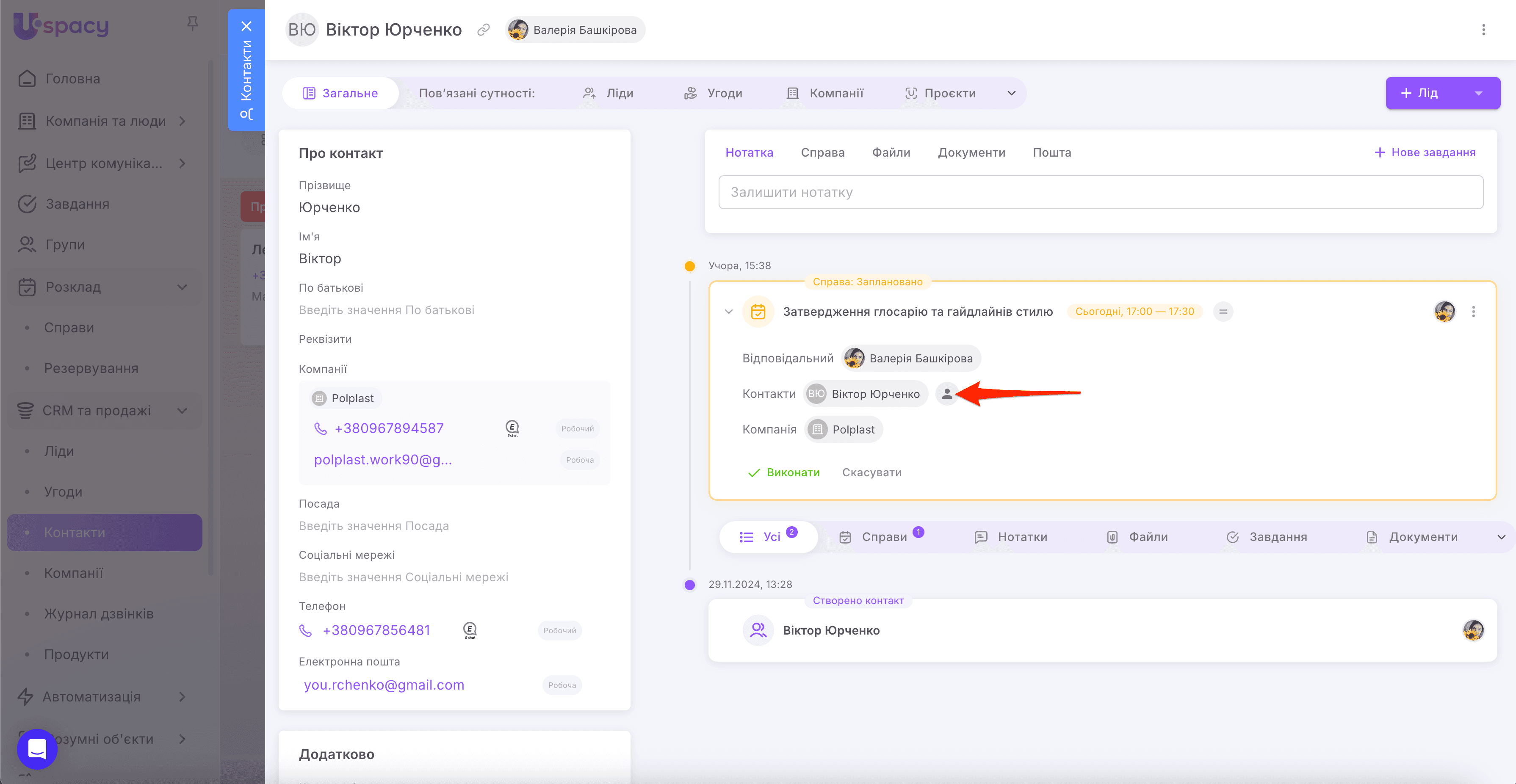
Task: Switch to related Проєкти tab
Action: [941, 93]
